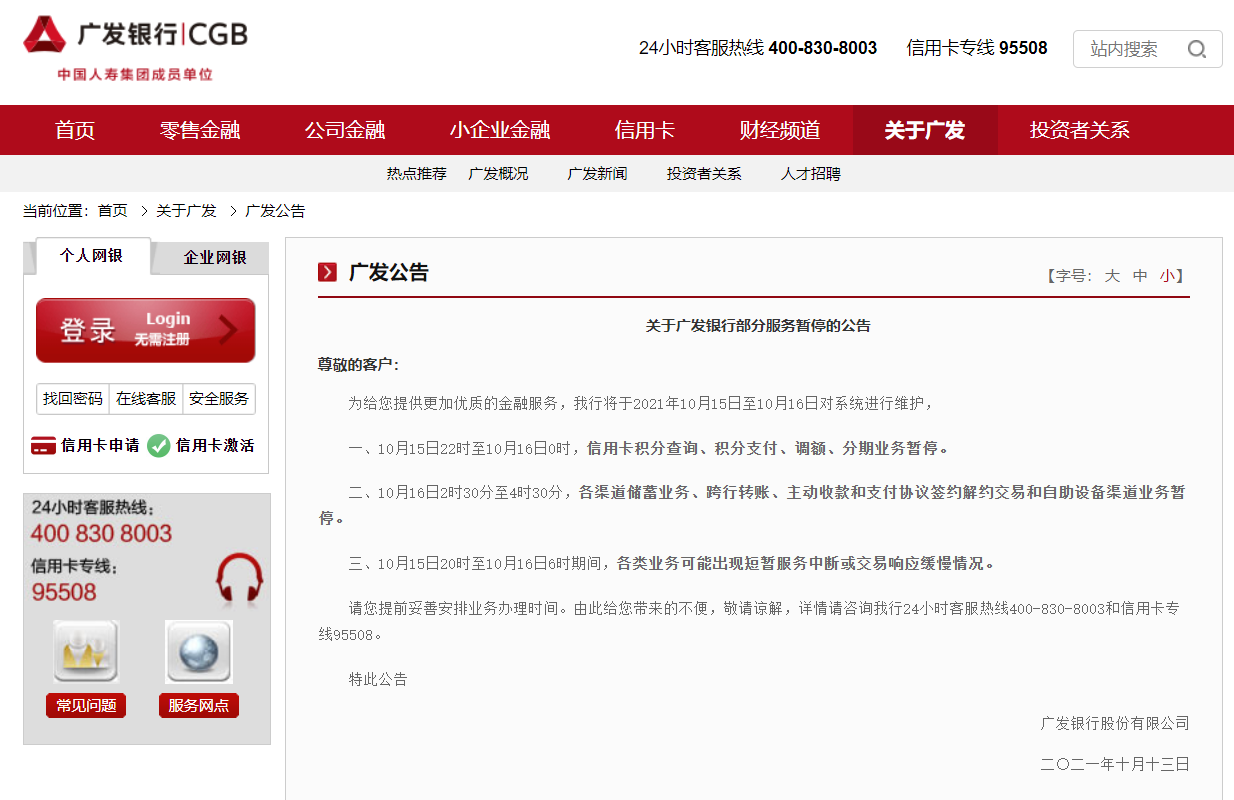Set font size to 中
The image size is (1234, 800).
[1140, 276]
